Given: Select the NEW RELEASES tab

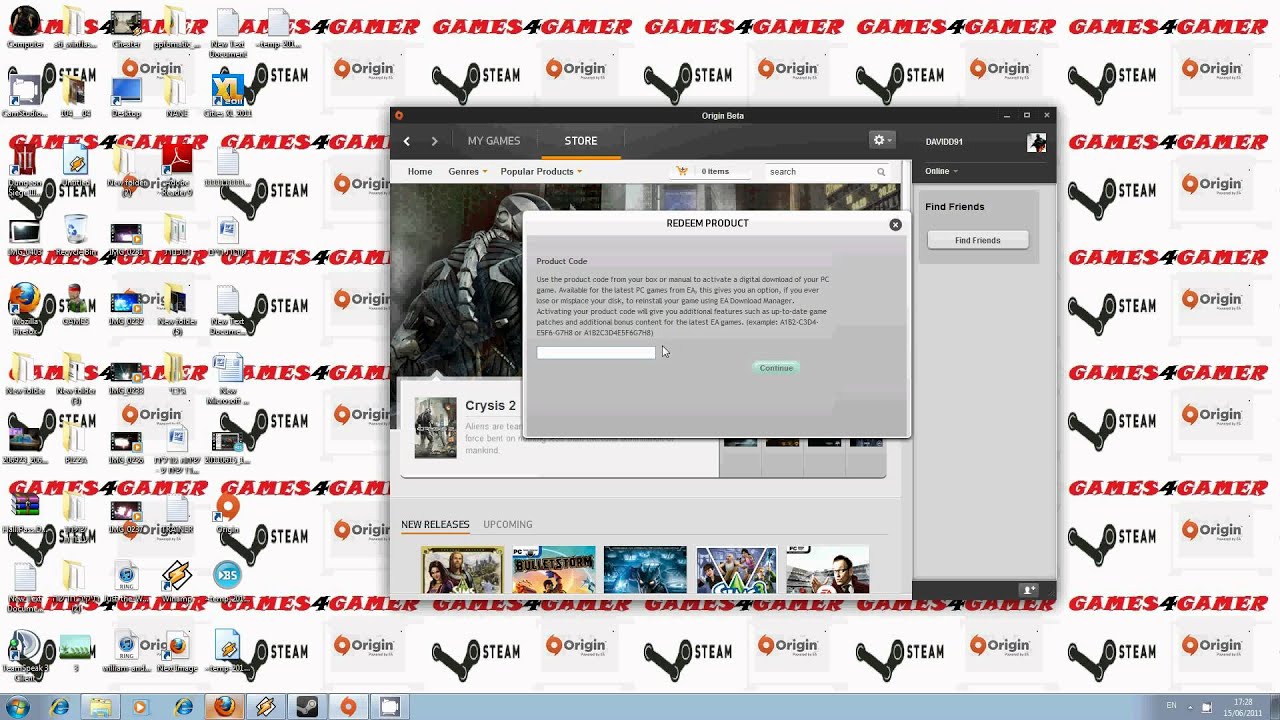Looking at the screenshot, I should pos(435,524).
